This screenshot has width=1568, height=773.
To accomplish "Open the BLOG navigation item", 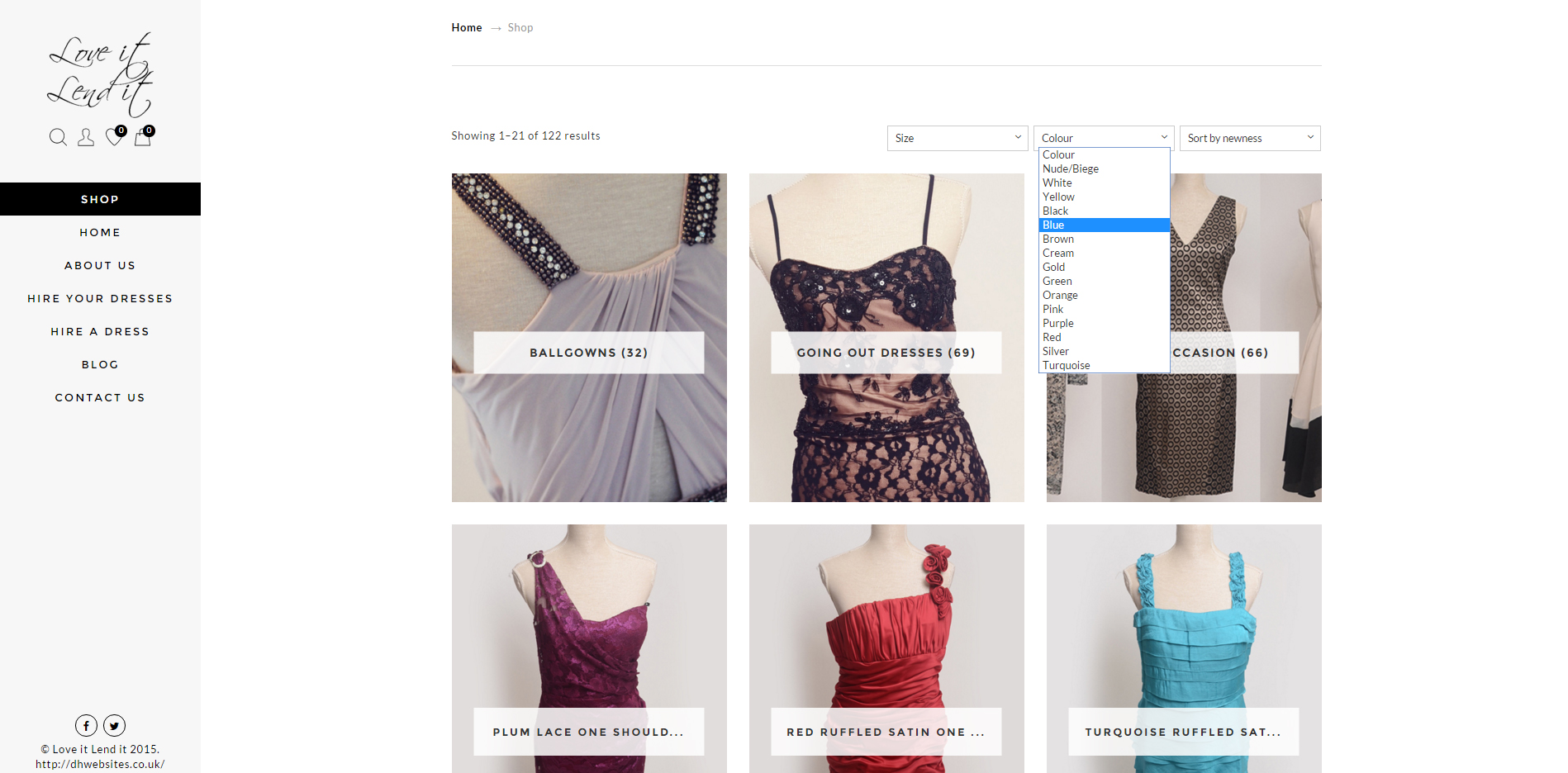I will point(100,364).
